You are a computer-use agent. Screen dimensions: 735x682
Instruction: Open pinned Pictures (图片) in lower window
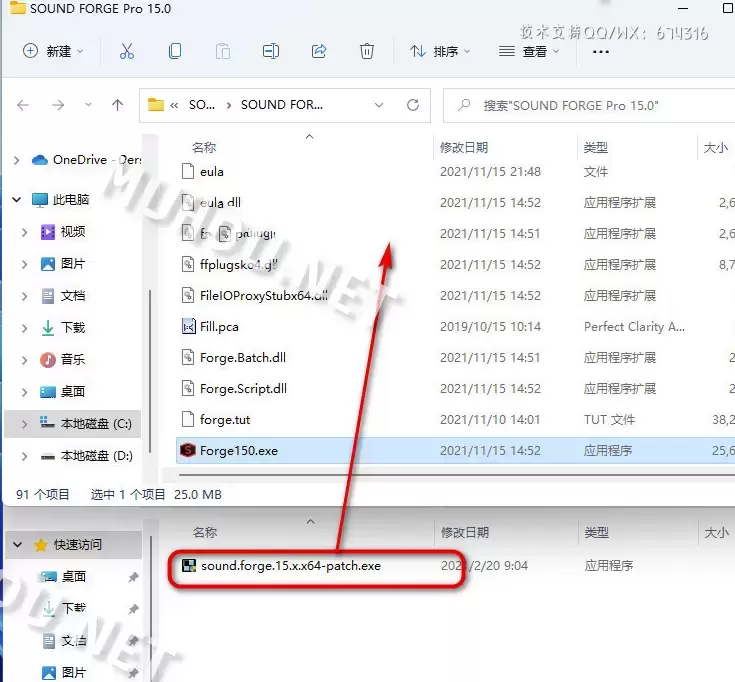64,673
